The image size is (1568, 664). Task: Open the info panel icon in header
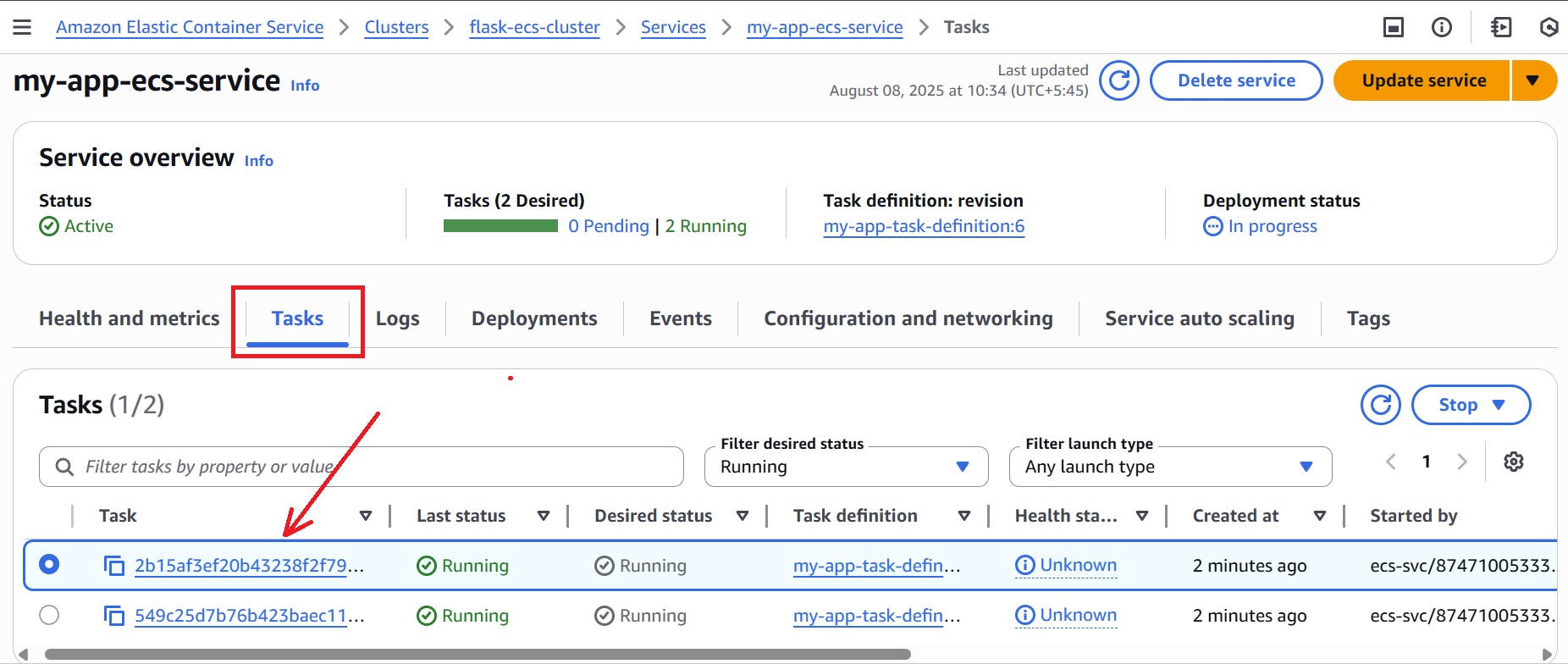[1442, 27]
